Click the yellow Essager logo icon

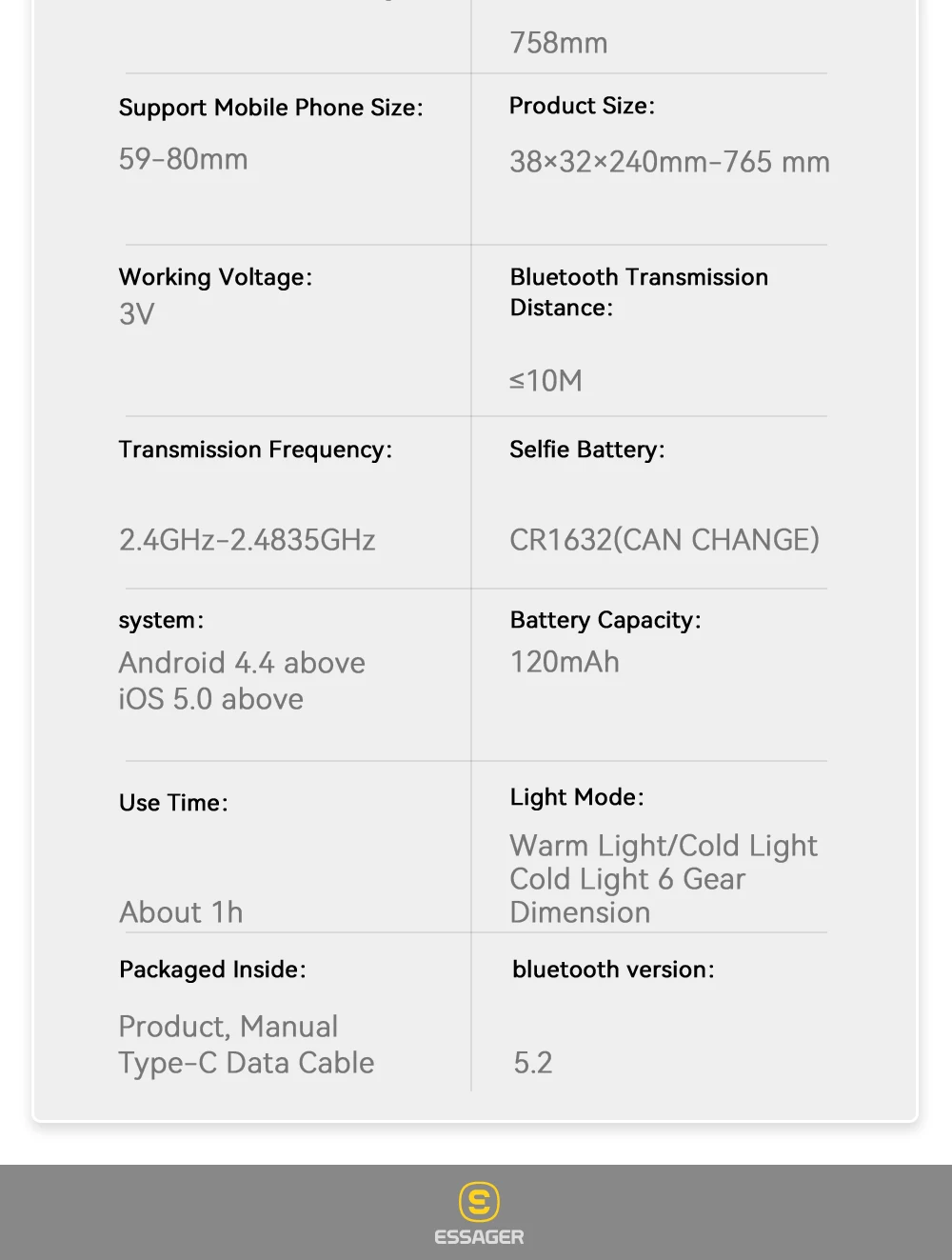(479, 1202)
